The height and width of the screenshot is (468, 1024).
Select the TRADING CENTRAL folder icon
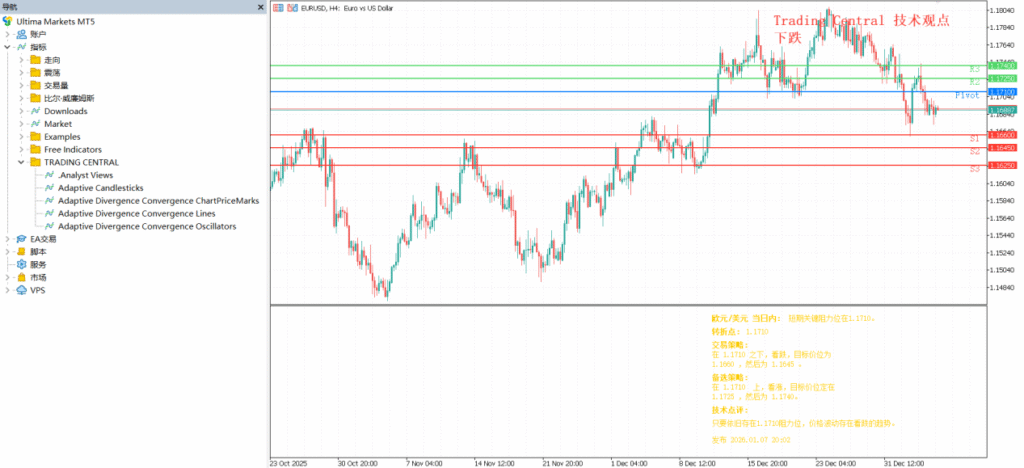(x=35, y=162)
